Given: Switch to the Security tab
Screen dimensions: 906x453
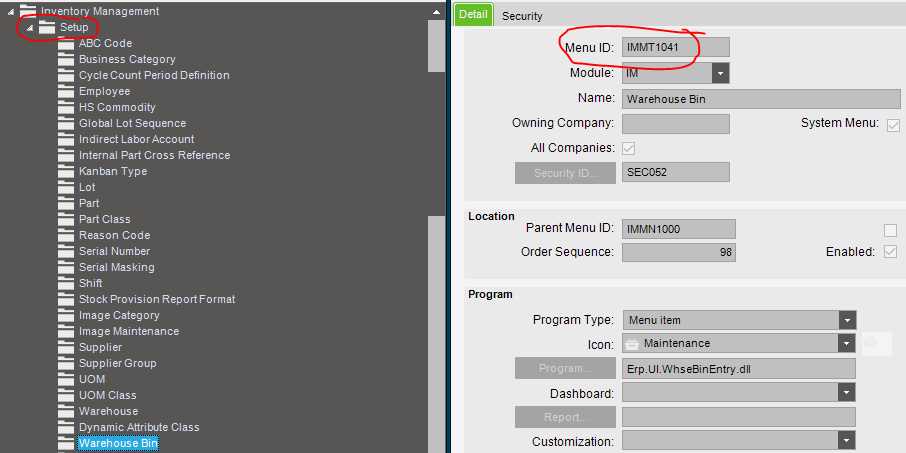Looking at the screenshot, I should 522,16.
